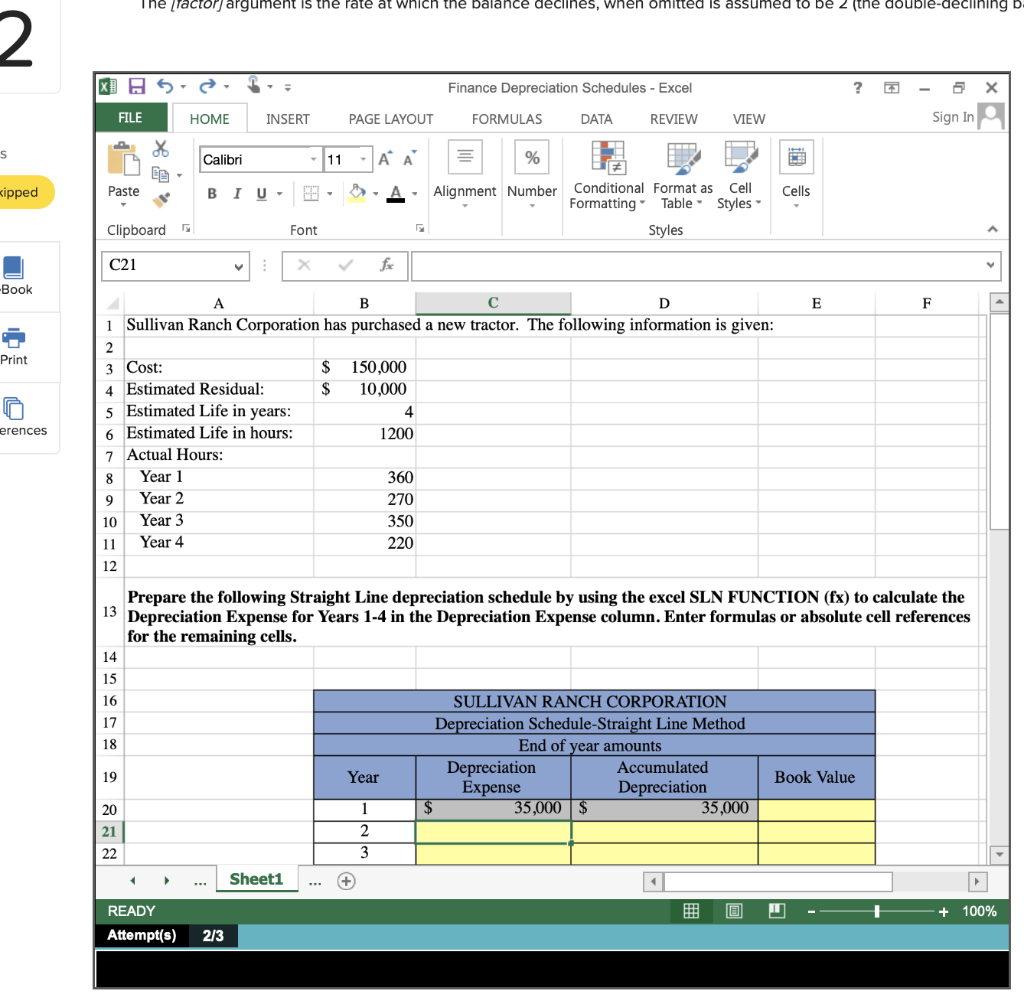Click Zoom In plus button
The height and width of the screenshot is (1004, 1024).
pos(943,911)
